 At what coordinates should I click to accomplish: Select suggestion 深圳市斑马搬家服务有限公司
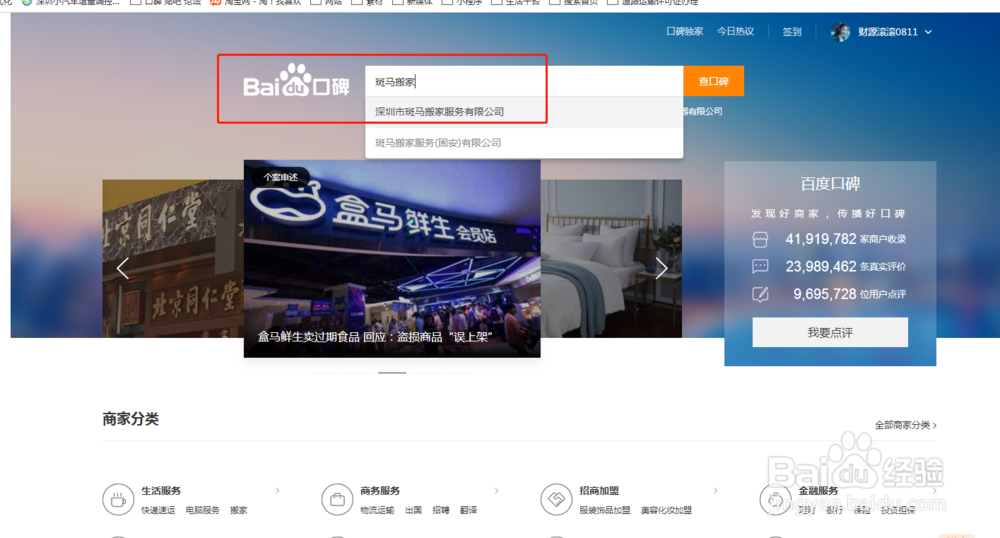coord(524,112)
